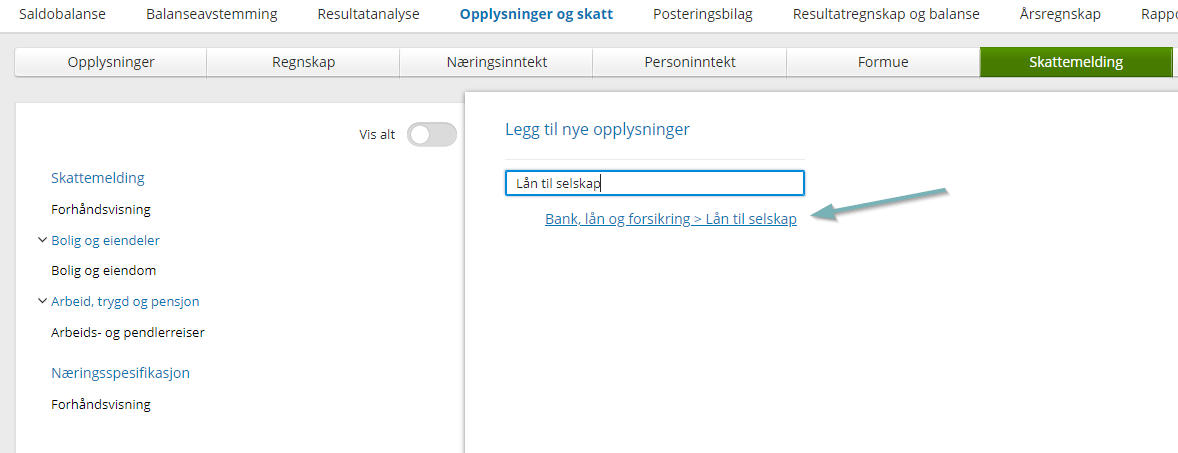
Task: Collapse the Arbeid, trygd og pensjon chevron
Action: point(41,301)
